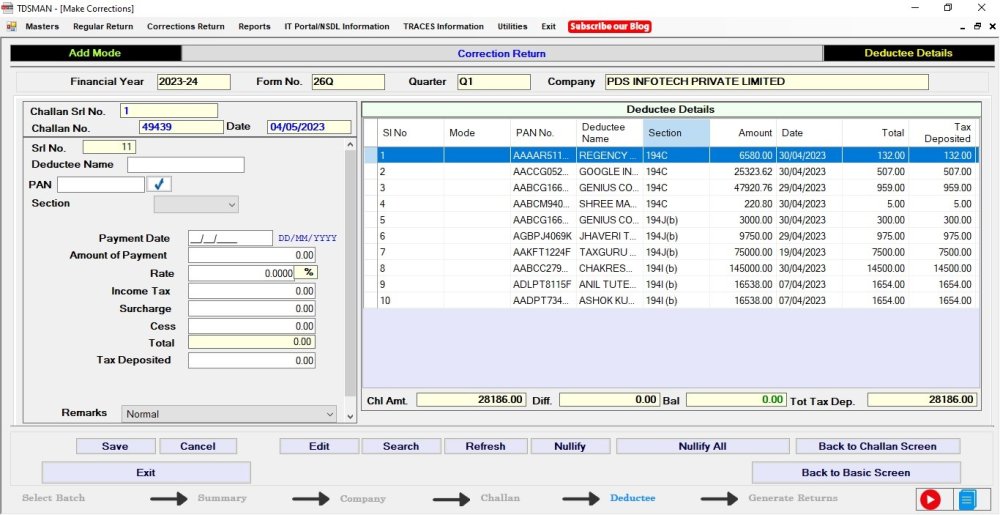Click the Deductee Name input field
The height and width of the screenshot is (515, 1000).
[185, 165]
